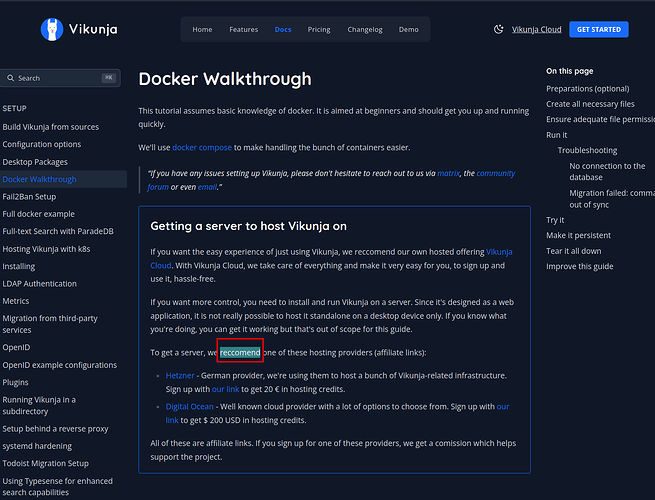Go to the Pricing page tab

pos(319,30)
